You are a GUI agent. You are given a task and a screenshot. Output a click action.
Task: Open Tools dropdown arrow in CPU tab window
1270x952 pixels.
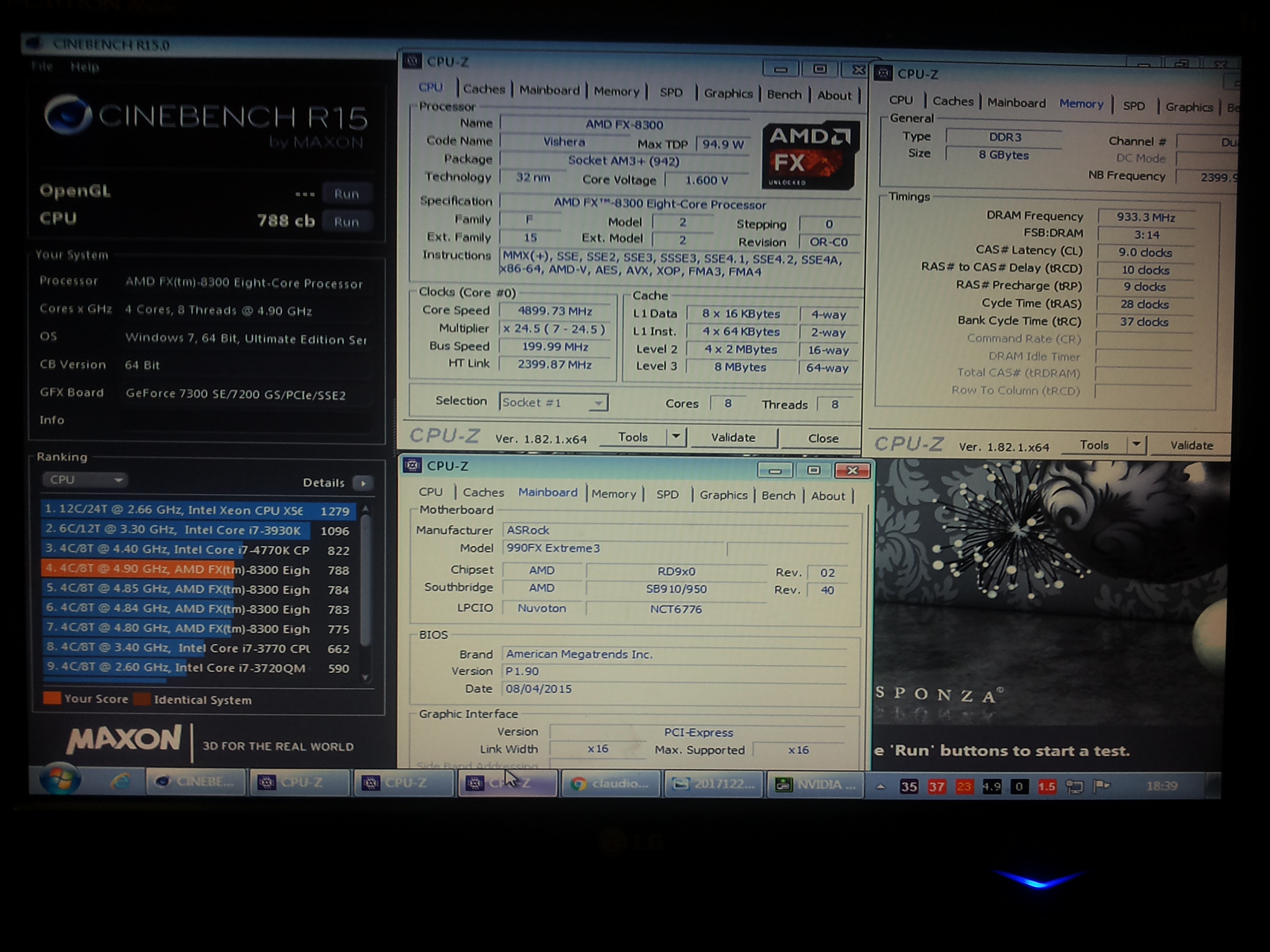coord(676,437)
